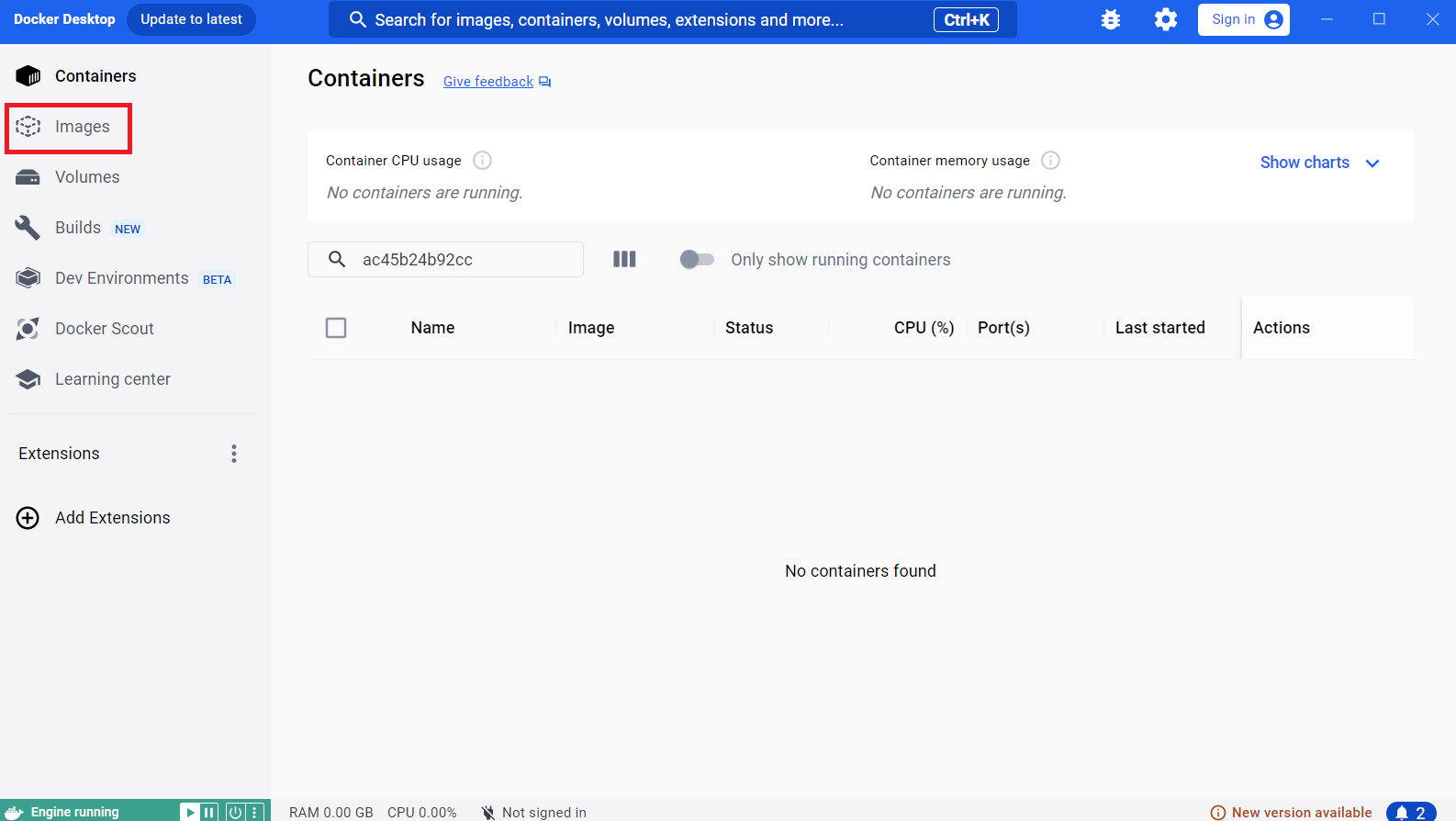Click the Ctrl+K shortcut badge
1456x821 pixels.
(x=966, y=20)
